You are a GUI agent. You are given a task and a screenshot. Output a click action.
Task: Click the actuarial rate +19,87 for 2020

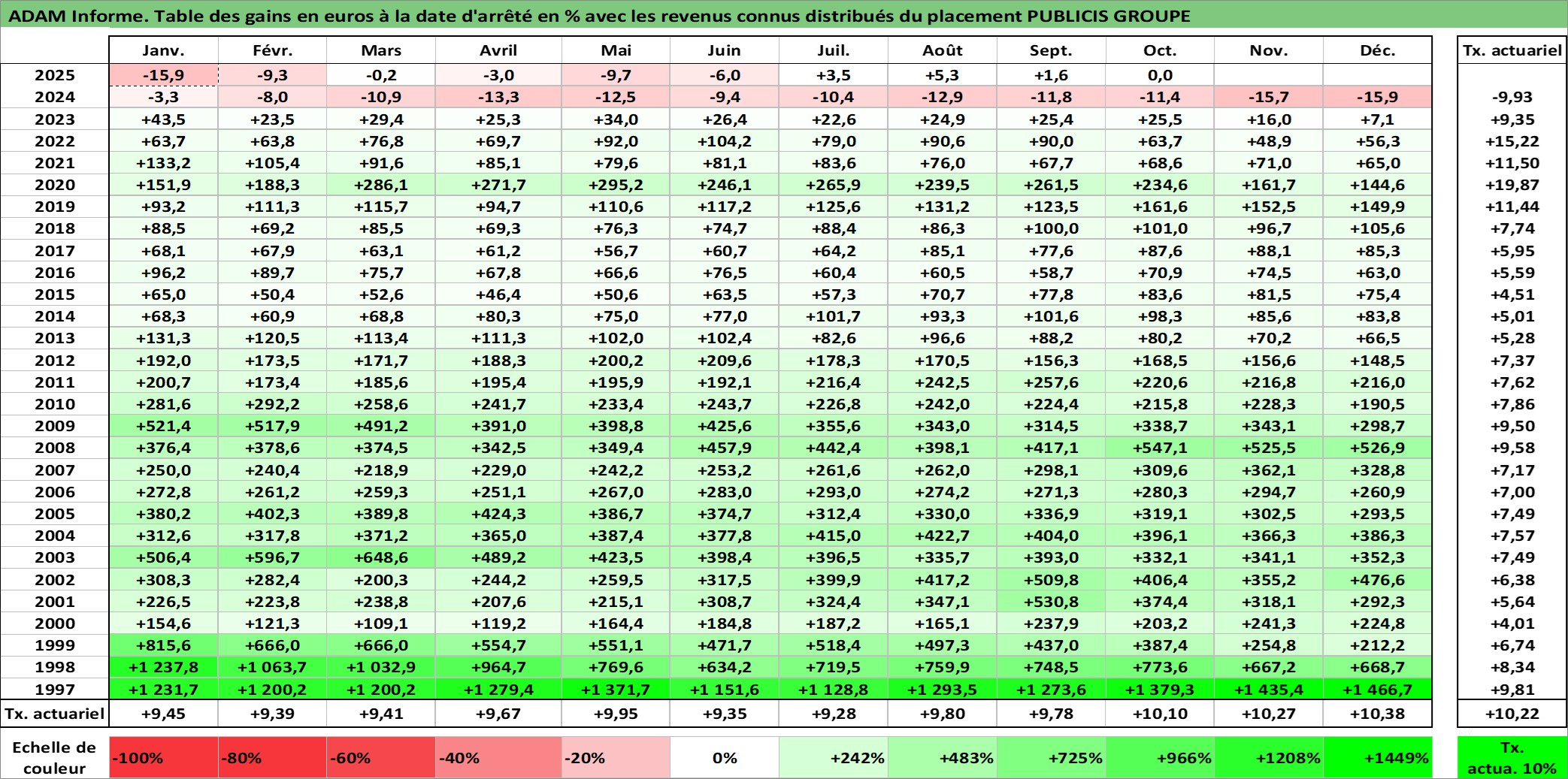click(x=1512, y=185)
